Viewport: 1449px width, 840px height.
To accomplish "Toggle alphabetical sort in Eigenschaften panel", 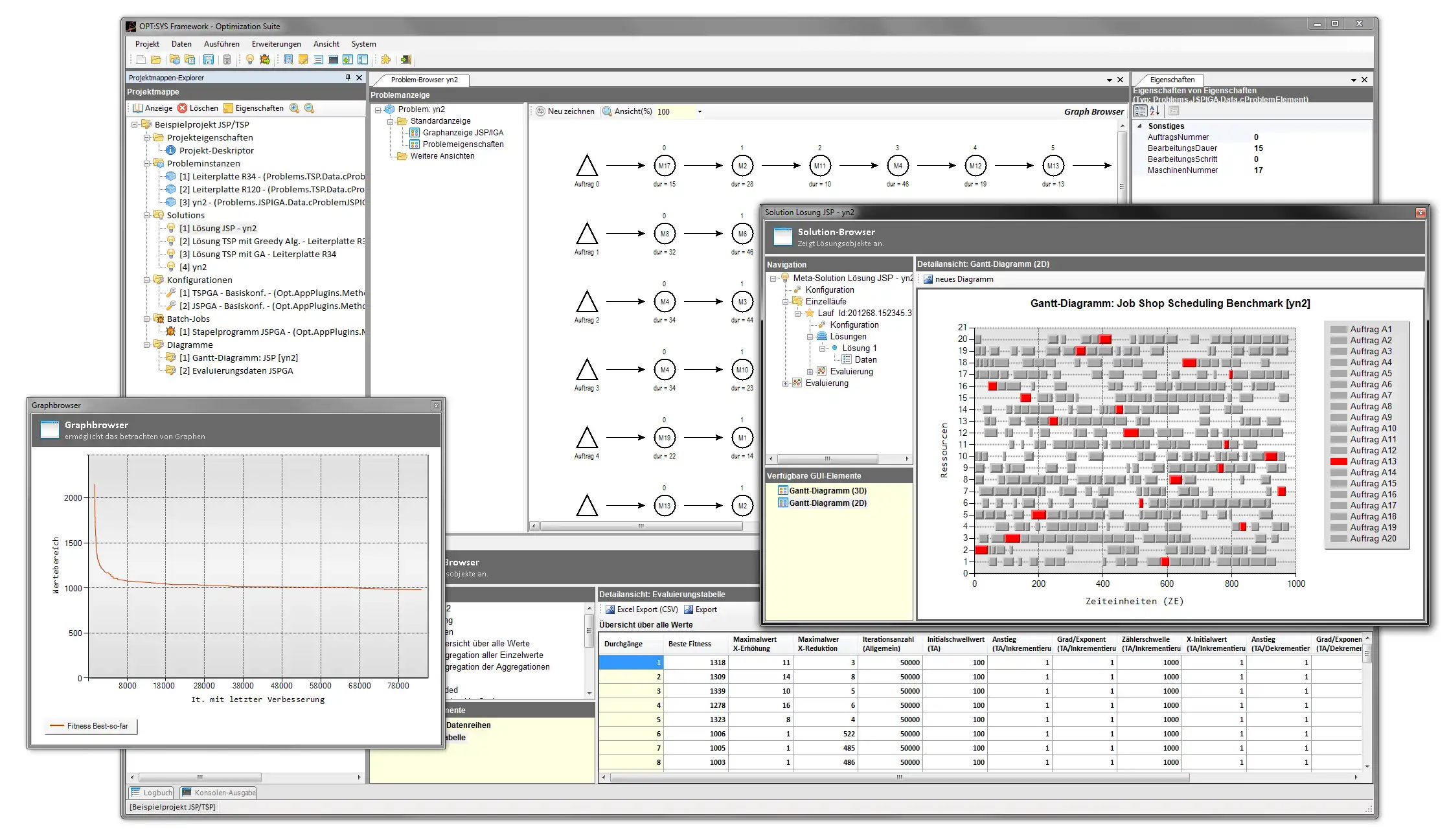I will tap(1155, 111).
